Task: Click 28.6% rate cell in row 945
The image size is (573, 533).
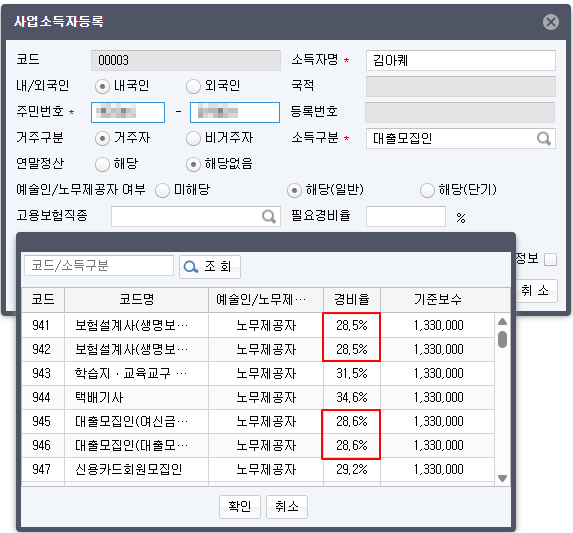Action: (x=352, y=422)
